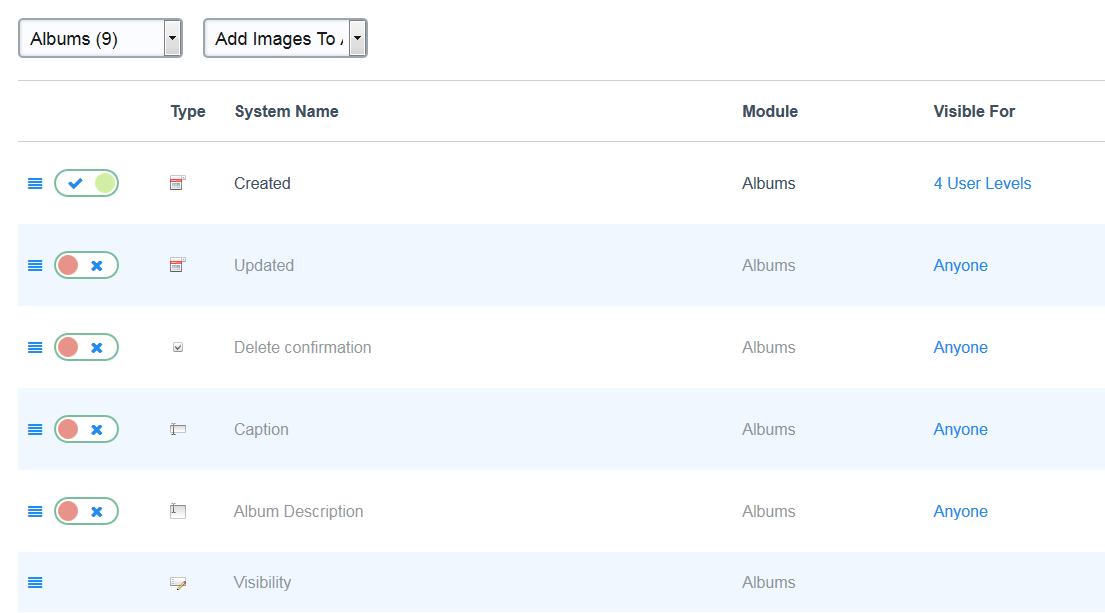This screenshot has height=613, width=1105.
Task: Click the date type icon for Created
Action: [x=178, y=183]
